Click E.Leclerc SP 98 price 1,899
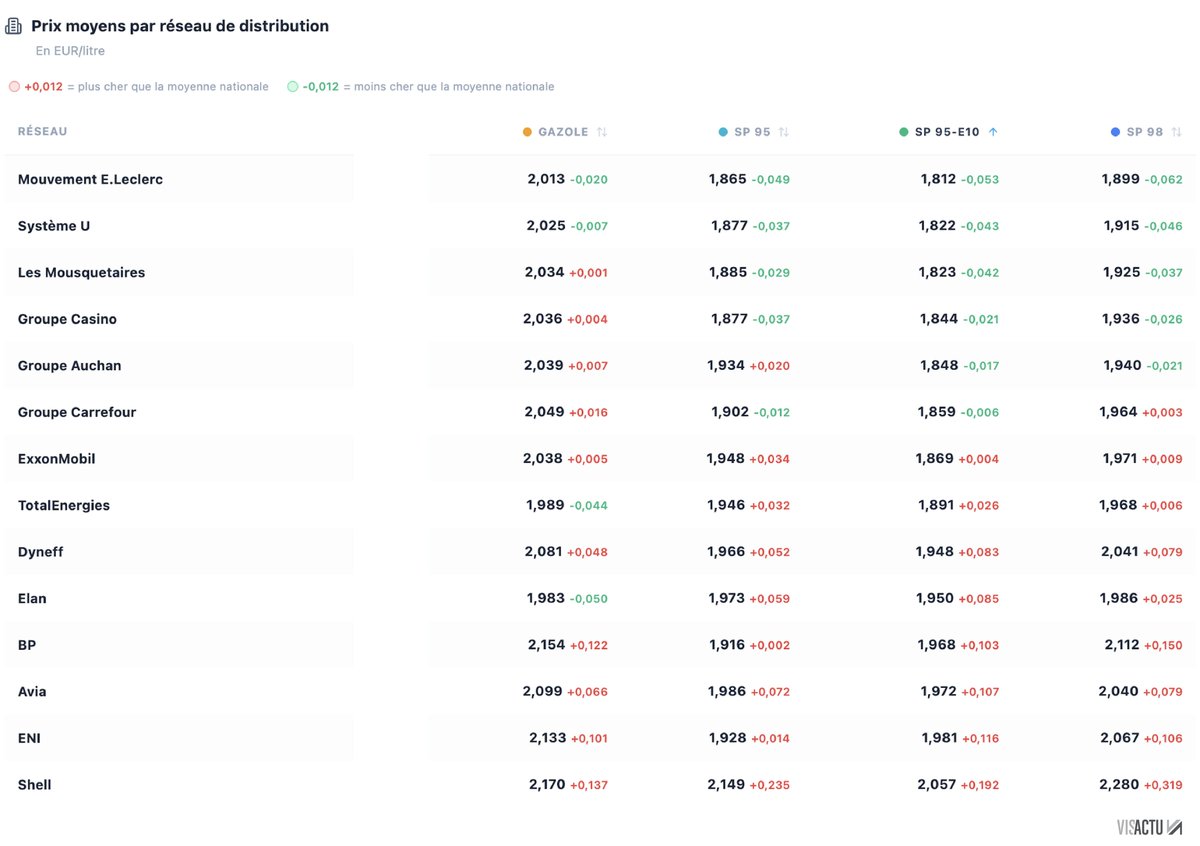 (x=1120, y=179)
